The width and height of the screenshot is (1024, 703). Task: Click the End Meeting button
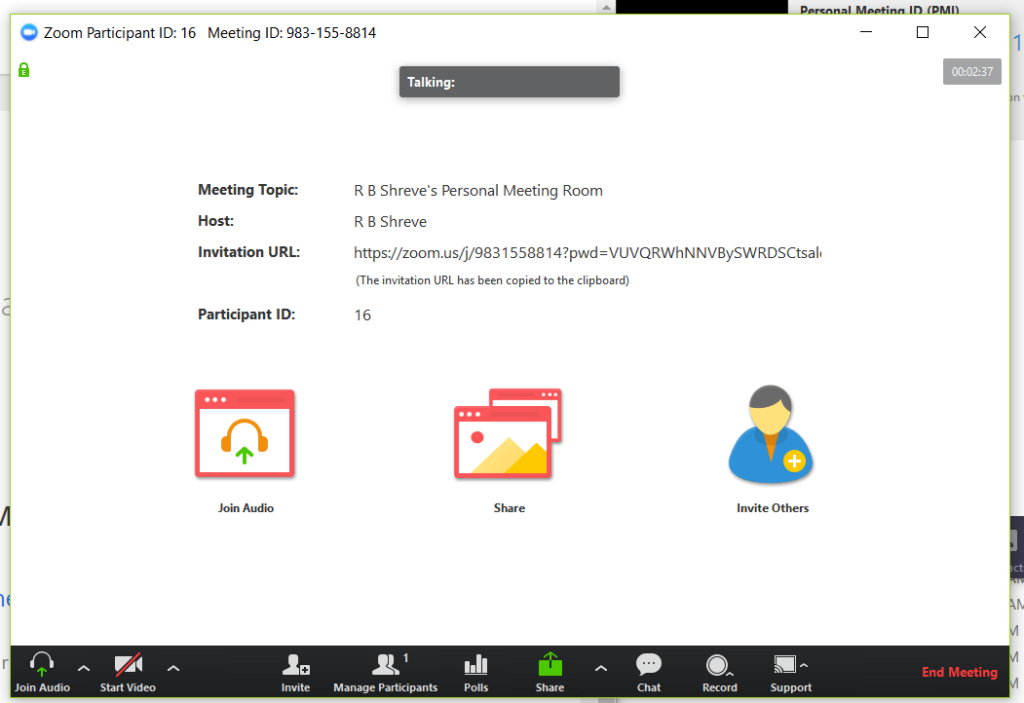click(959, 672)
